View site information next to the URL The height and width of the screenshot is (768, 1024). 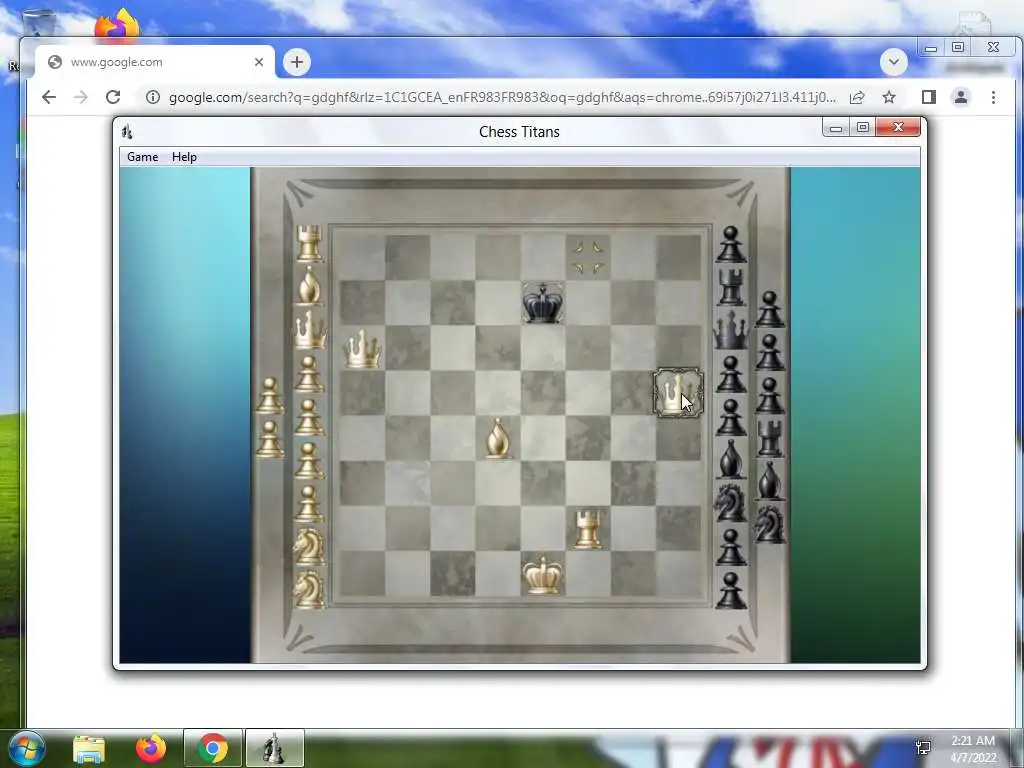(153, 97)
